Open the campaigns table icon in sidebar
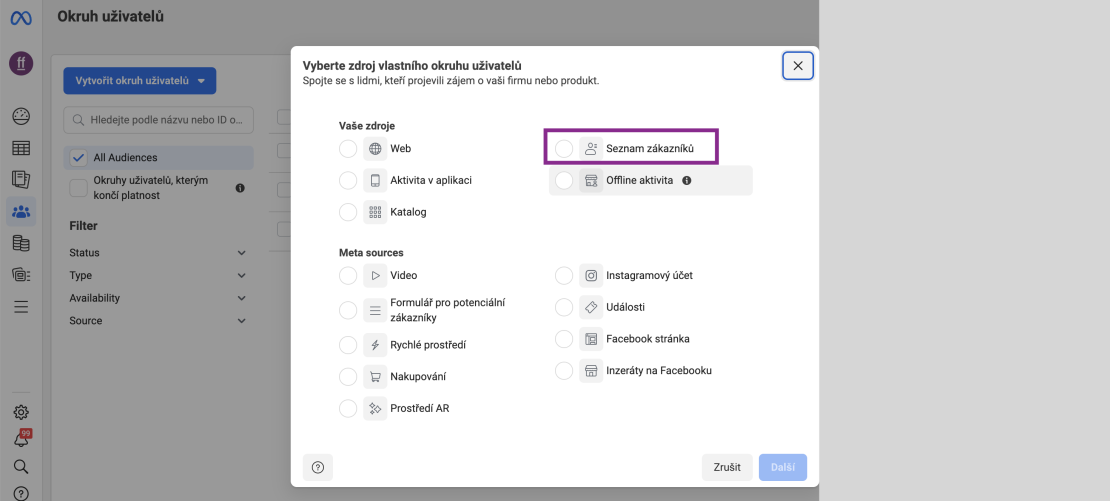1110x501 pixels. pos(21,148)
